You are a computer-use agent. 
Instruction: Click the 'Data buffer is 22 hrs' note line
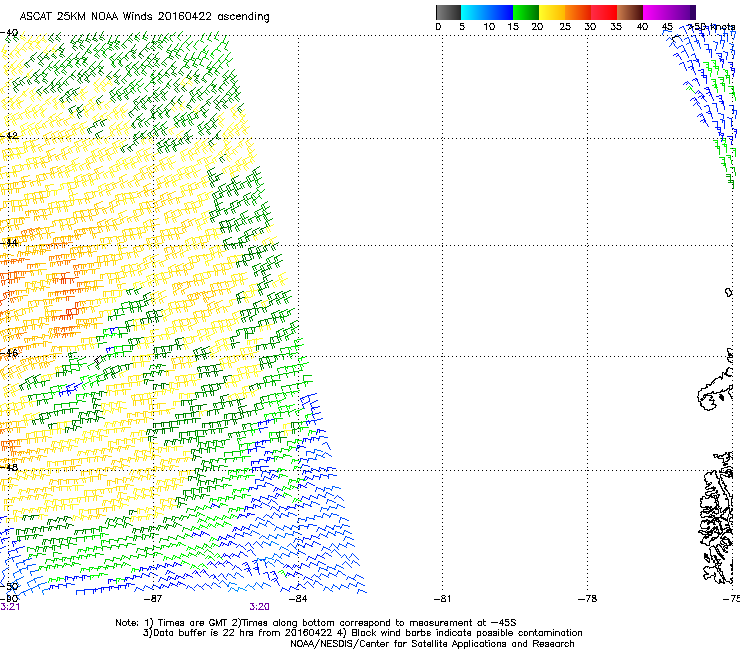point(362,633)
